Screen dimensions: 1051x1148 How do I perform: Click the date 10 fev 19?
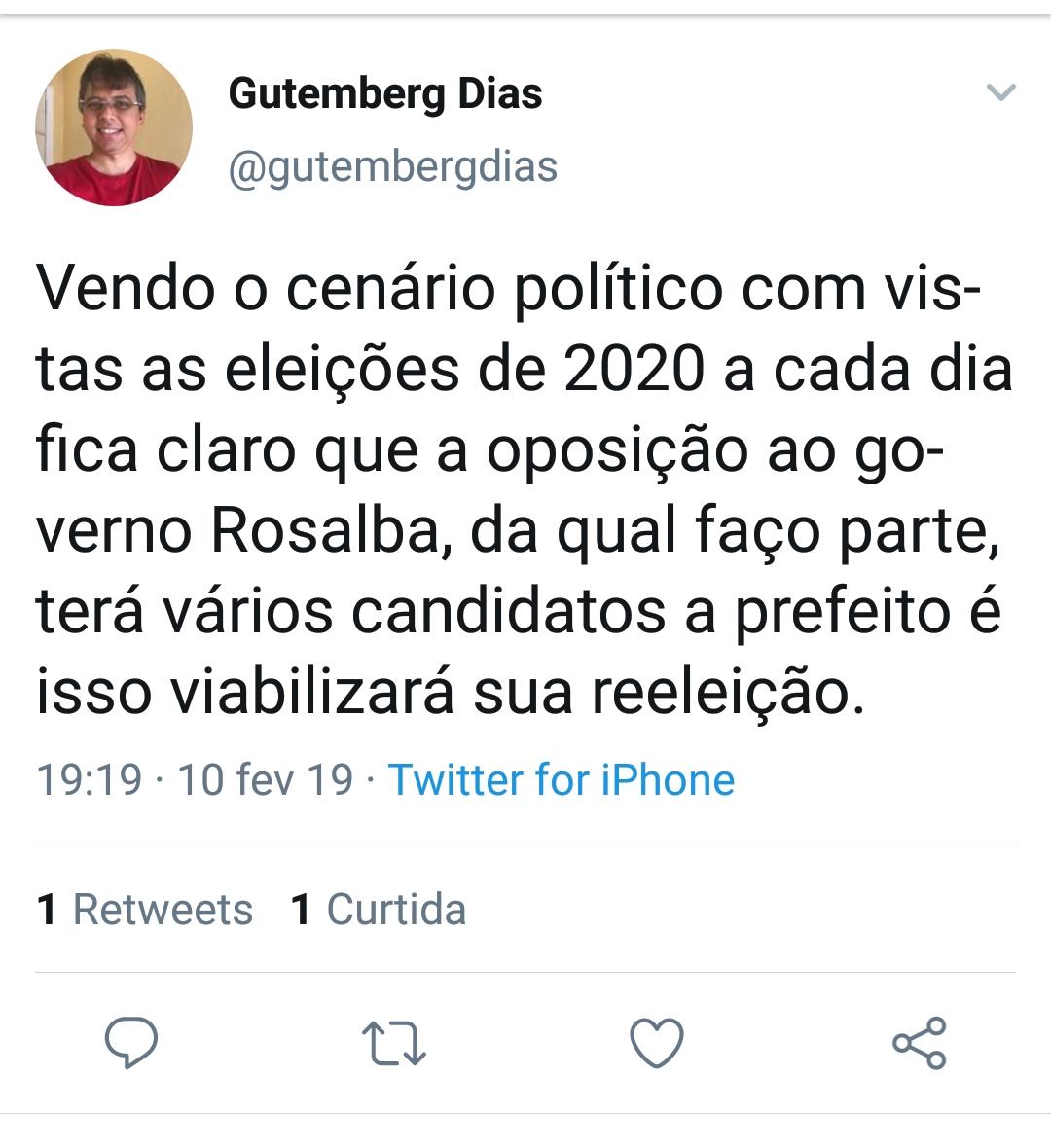265,780
